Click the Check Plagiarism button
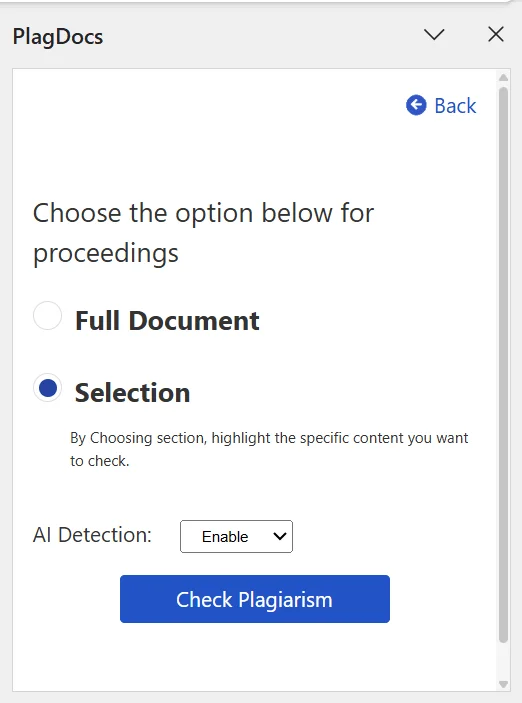The image size is (522, 703). coord(255,599)
